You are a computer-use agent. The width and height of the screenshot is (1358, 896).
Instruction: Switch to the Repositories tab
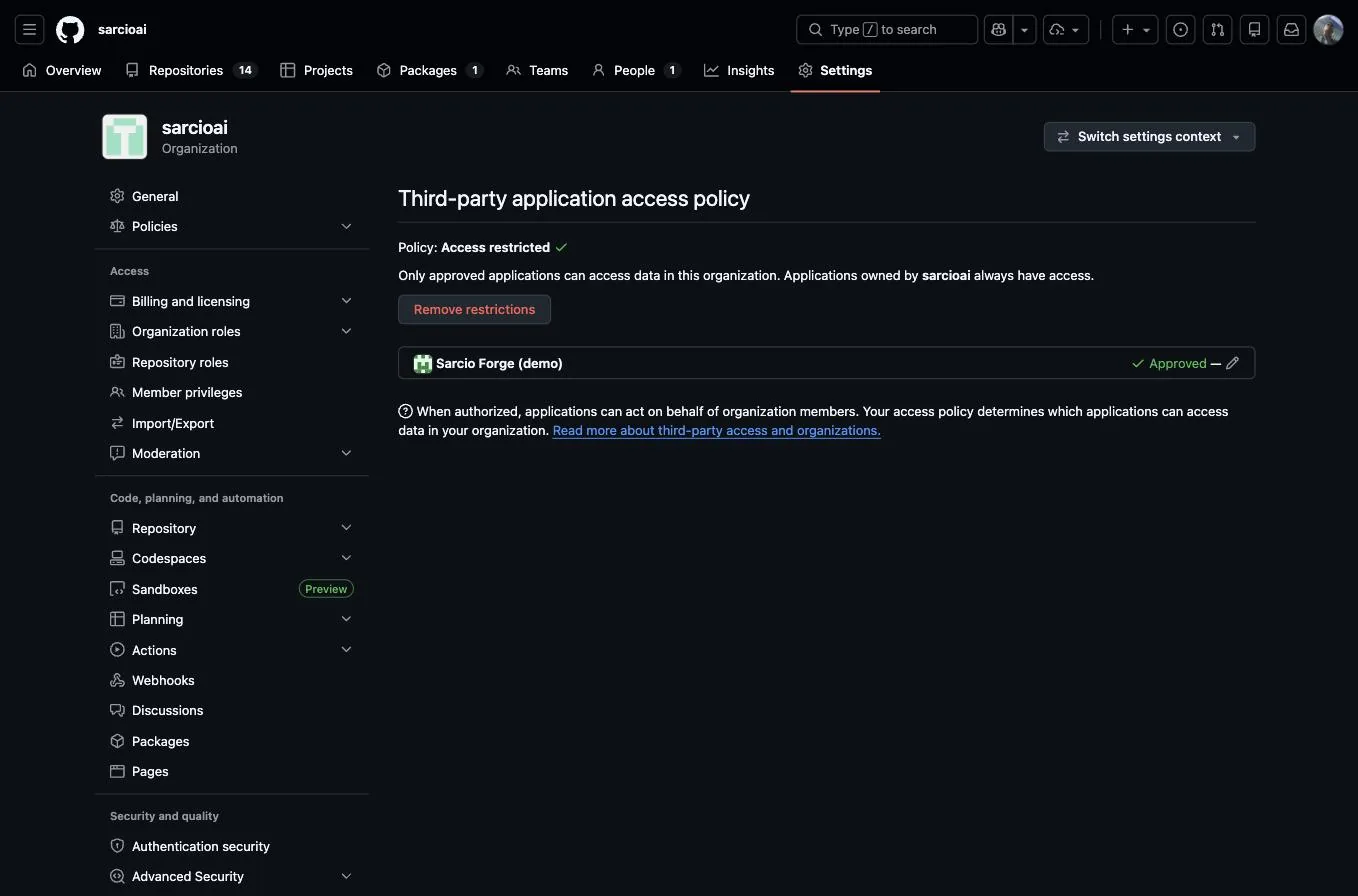pos(192,70)
